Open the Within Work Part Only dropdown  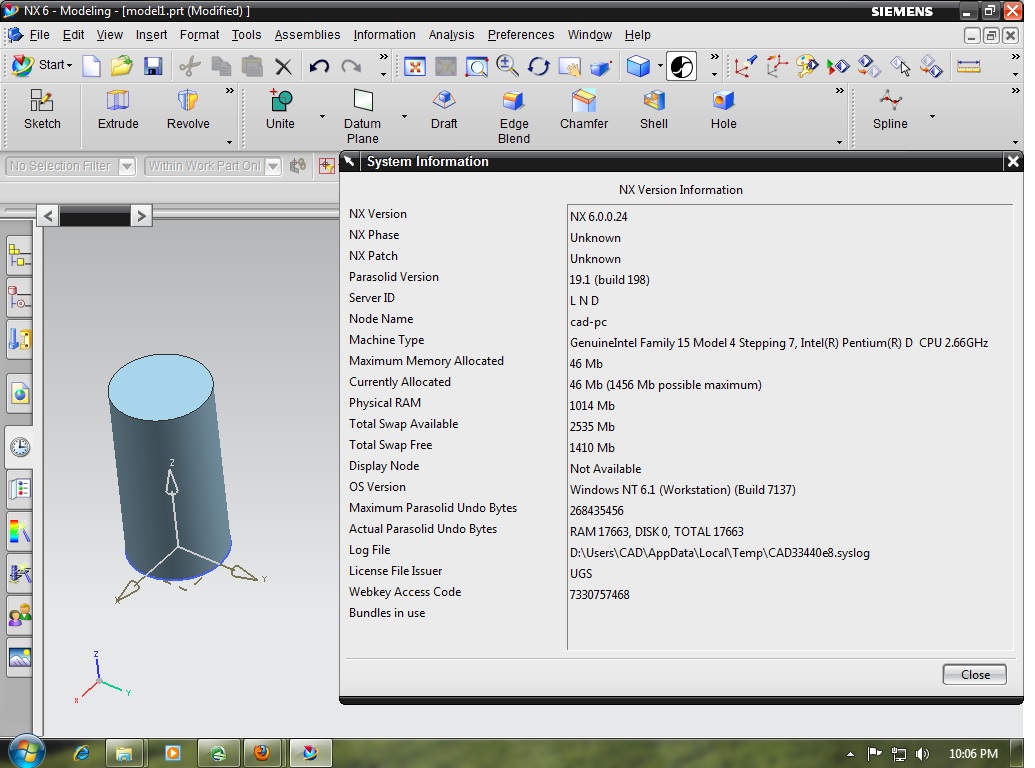pyautogui.click(x=273, y=166)
